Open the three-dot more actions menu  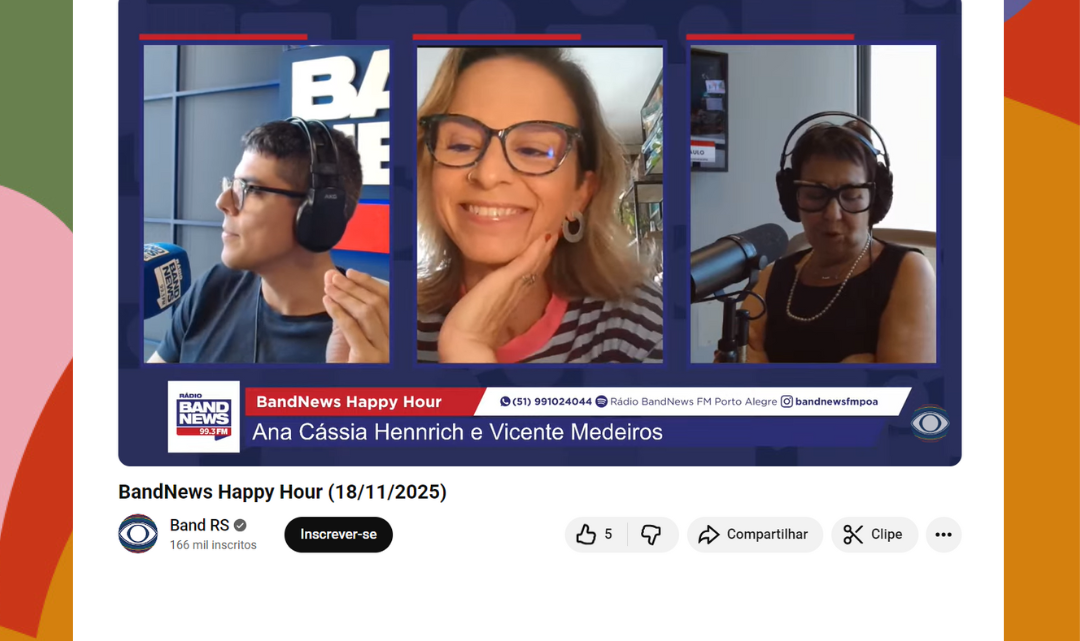pos(943,534)
